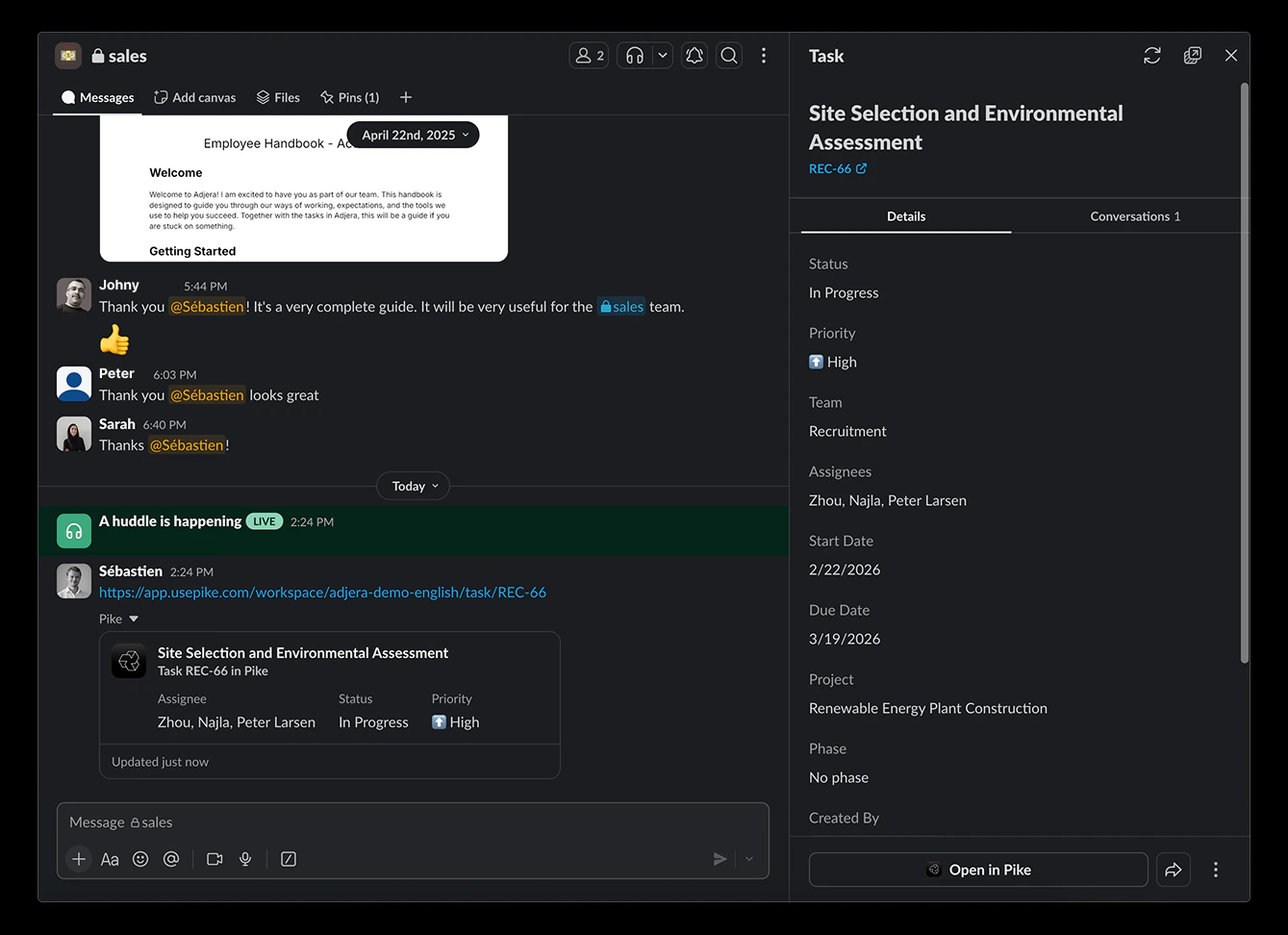Follow the REC-66 task link
The image size is (1288, 935).
[x=831, y=168]
